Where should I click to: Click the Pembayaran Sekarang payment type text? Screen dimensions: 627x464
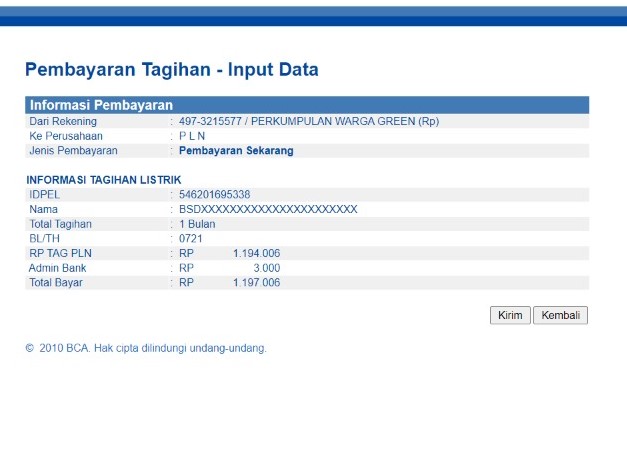[236, 151]
